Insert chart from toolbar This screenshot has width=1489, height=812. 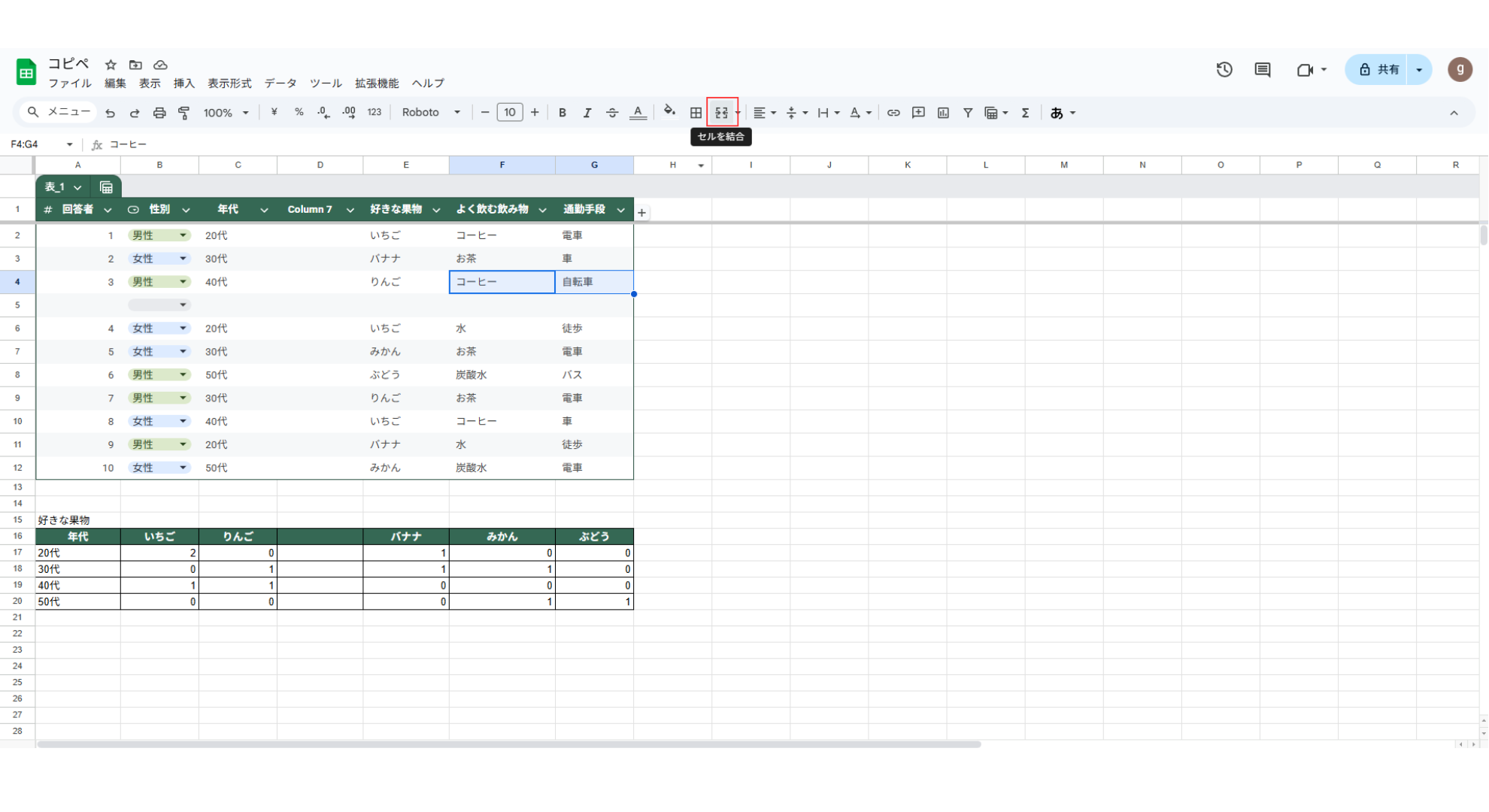pos(943,113)
